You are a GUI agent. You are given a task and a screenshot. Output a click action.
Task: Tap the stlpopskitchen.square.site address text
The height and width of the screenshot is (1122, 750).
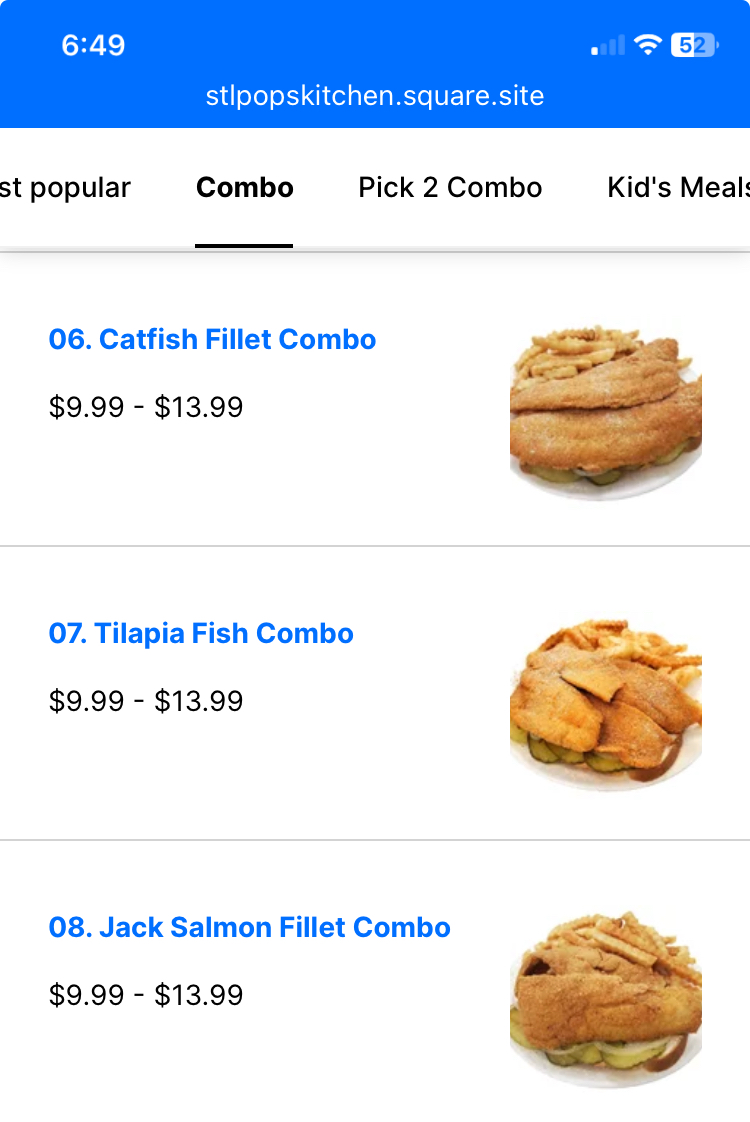pos(375,96)
